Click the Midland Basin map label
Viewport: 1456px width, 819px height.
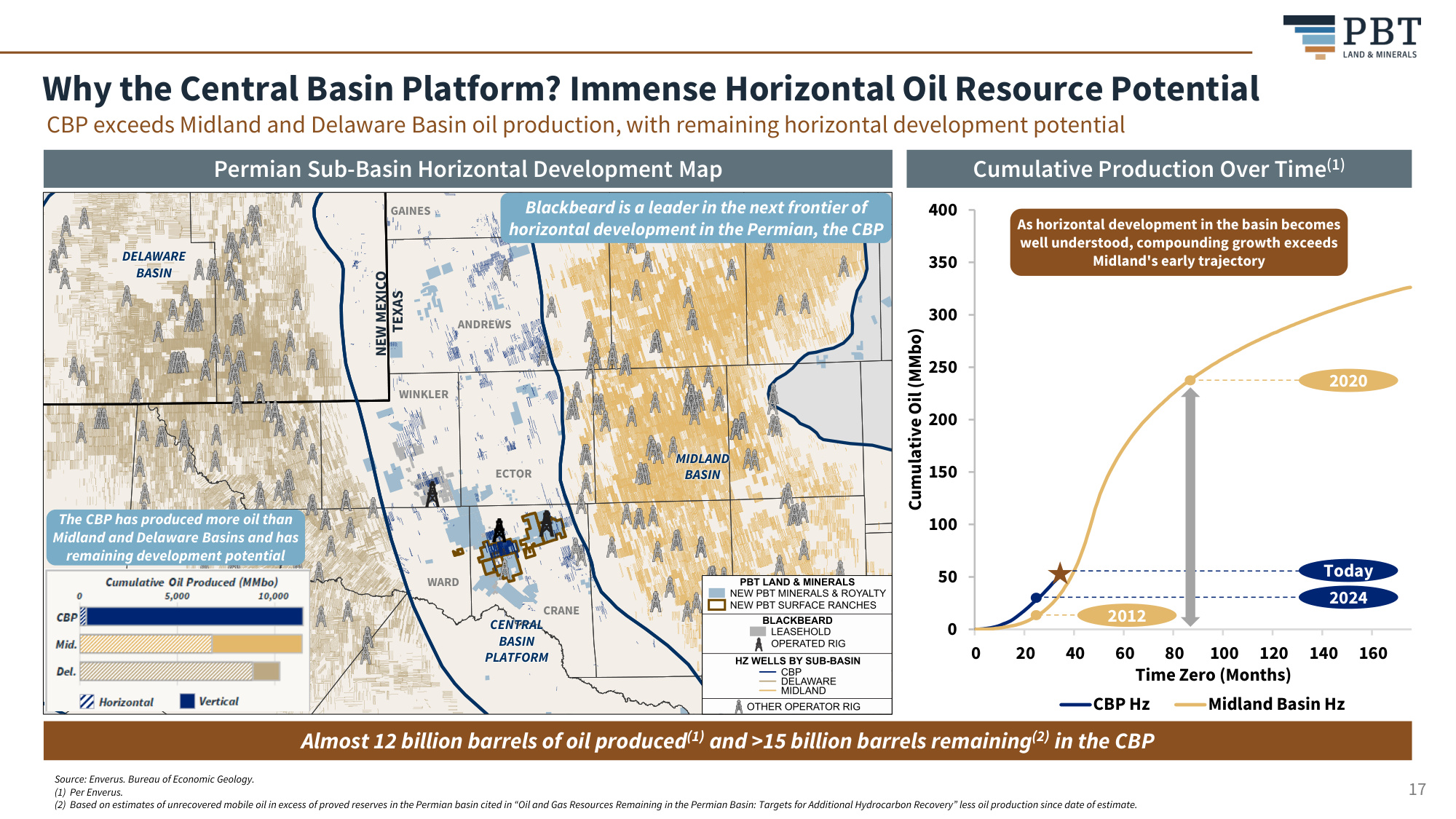click(x=702, y=467)
